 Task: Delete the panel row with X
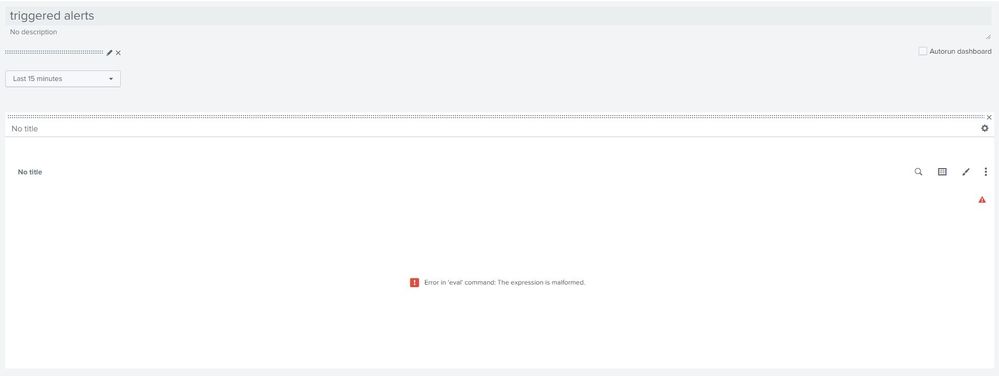[989, 117]
